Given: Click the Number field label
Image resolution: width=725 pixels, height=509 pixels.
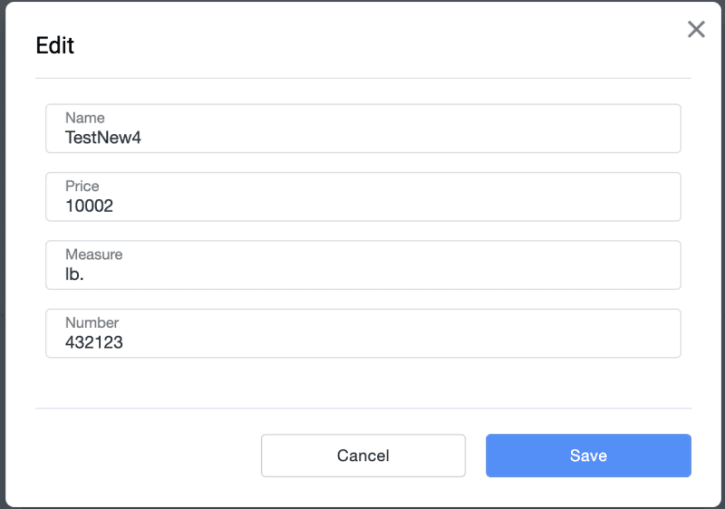Looking at the screenshot, I should pyautogui.click(x=92, y=322).
